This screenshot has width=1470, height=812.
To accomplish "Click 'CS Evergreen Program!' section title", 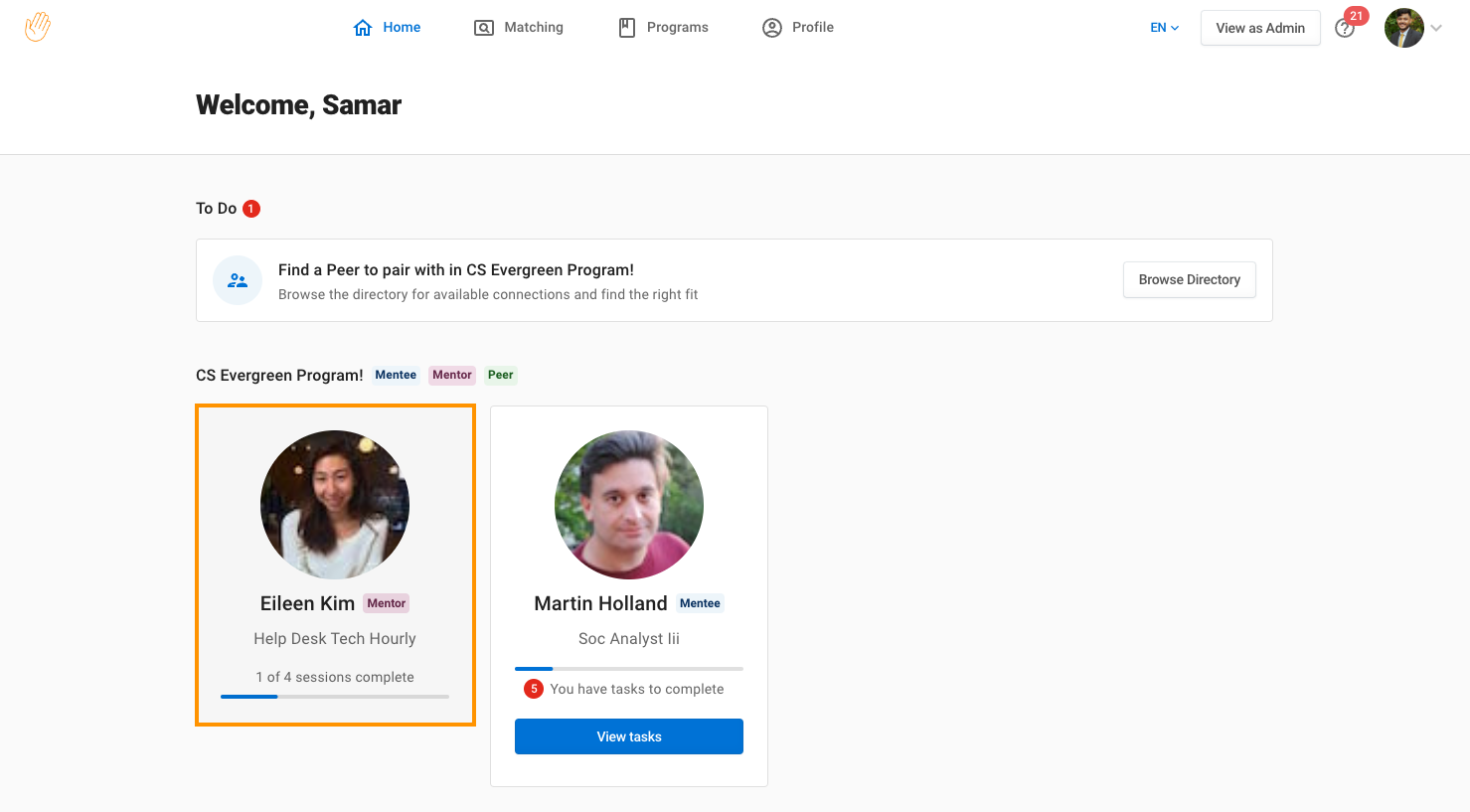I will 279,375.
